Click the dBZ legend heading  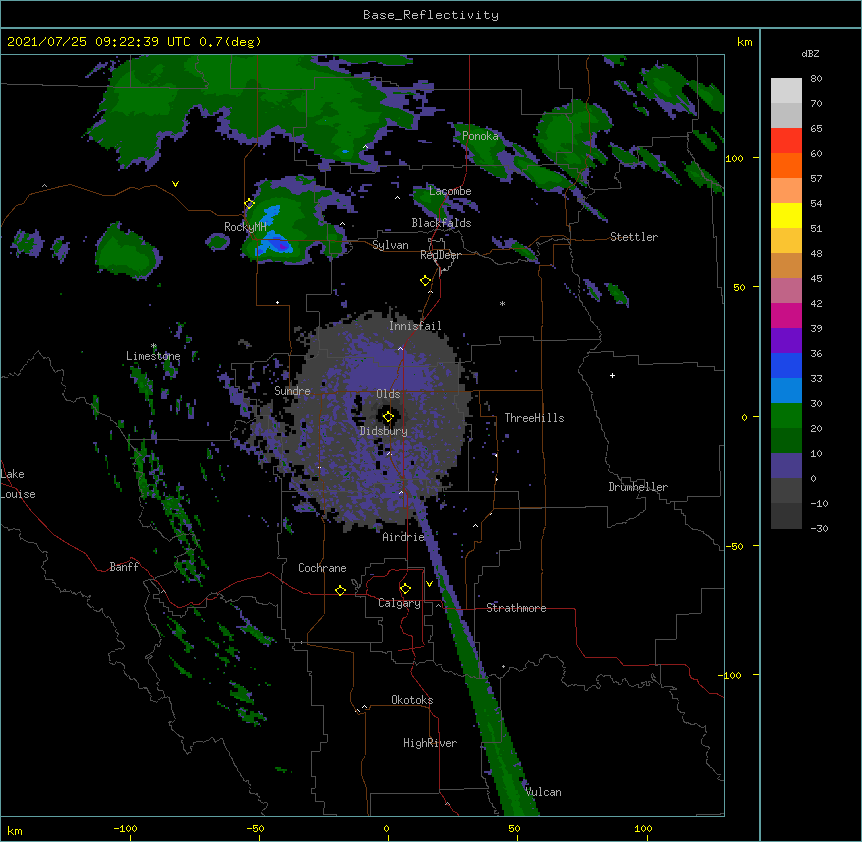(810, 53)
